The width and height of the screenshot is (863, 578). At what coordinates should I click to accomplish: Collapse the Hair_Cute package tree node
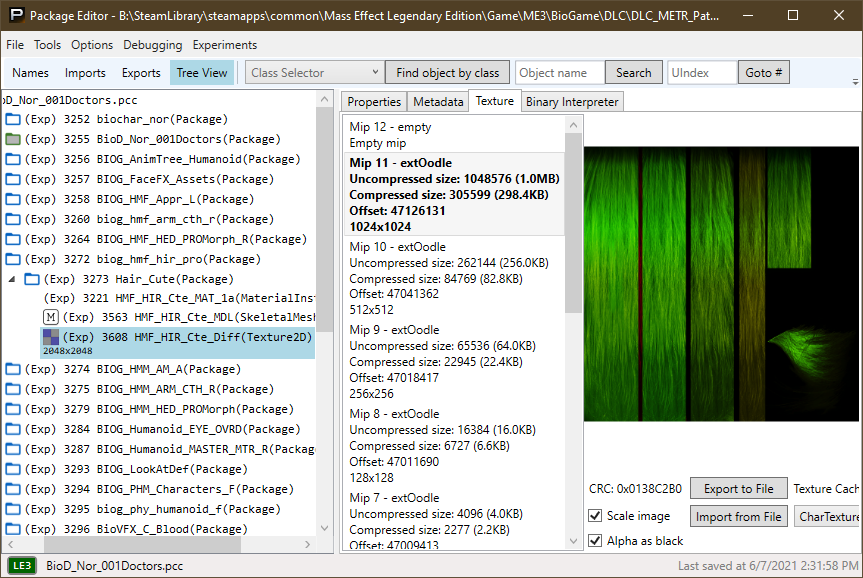coord(13,279)
